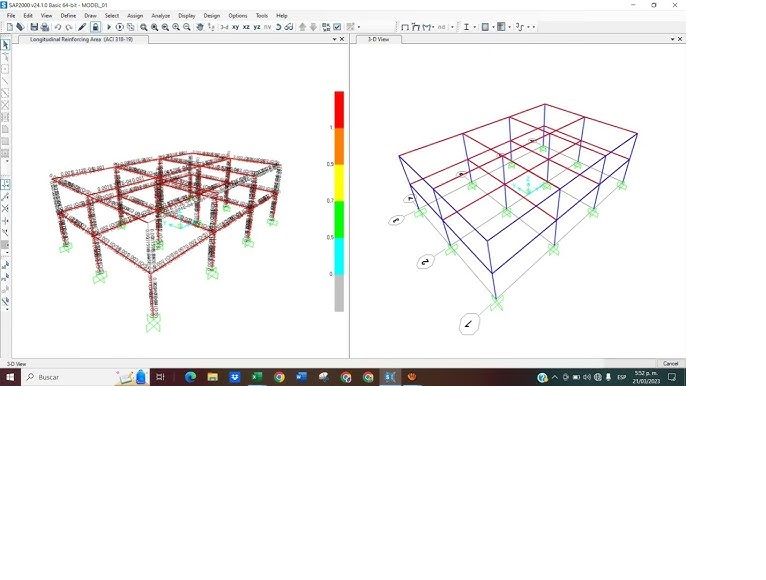Click the yellow segment of color legend
The image size is (766, 580).
click(x=339, y=183)
